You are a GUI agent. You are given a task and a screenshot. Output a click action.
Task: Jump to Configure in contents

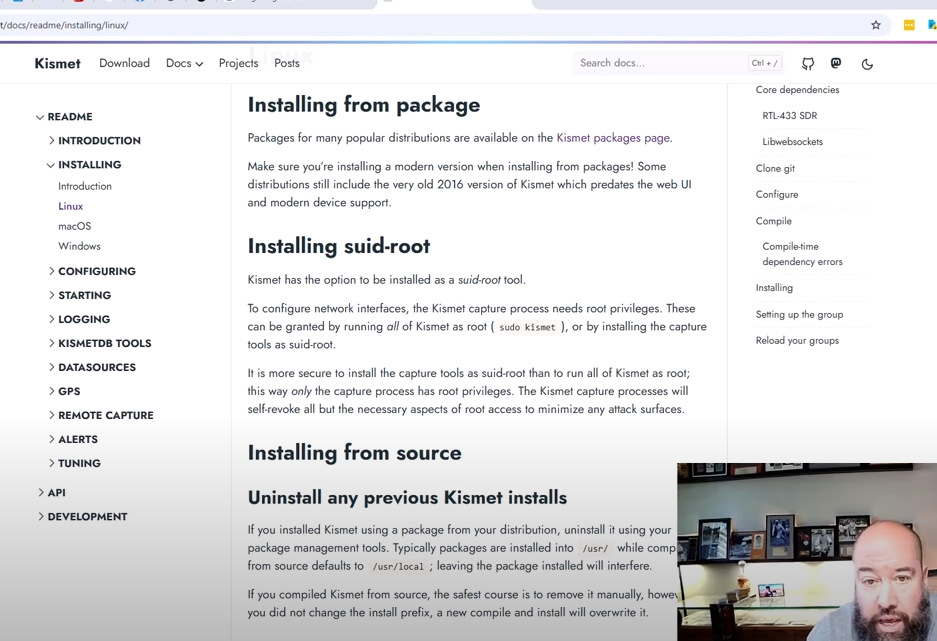777,194
